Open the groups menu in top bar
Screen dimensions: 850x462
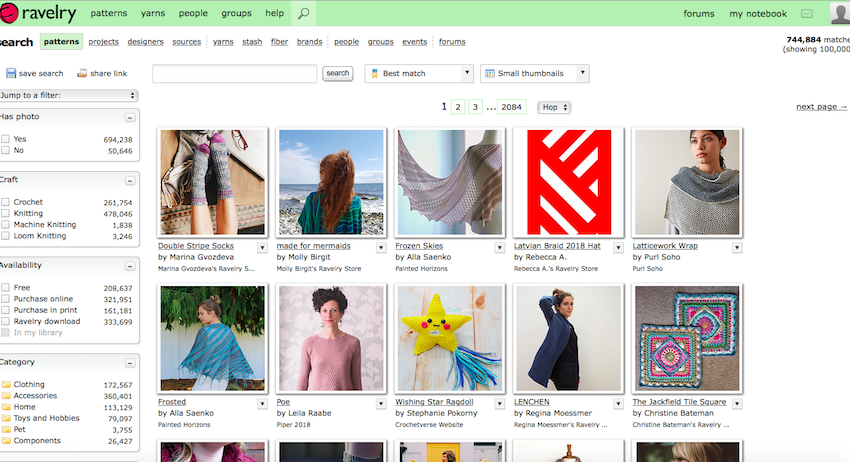236,13
